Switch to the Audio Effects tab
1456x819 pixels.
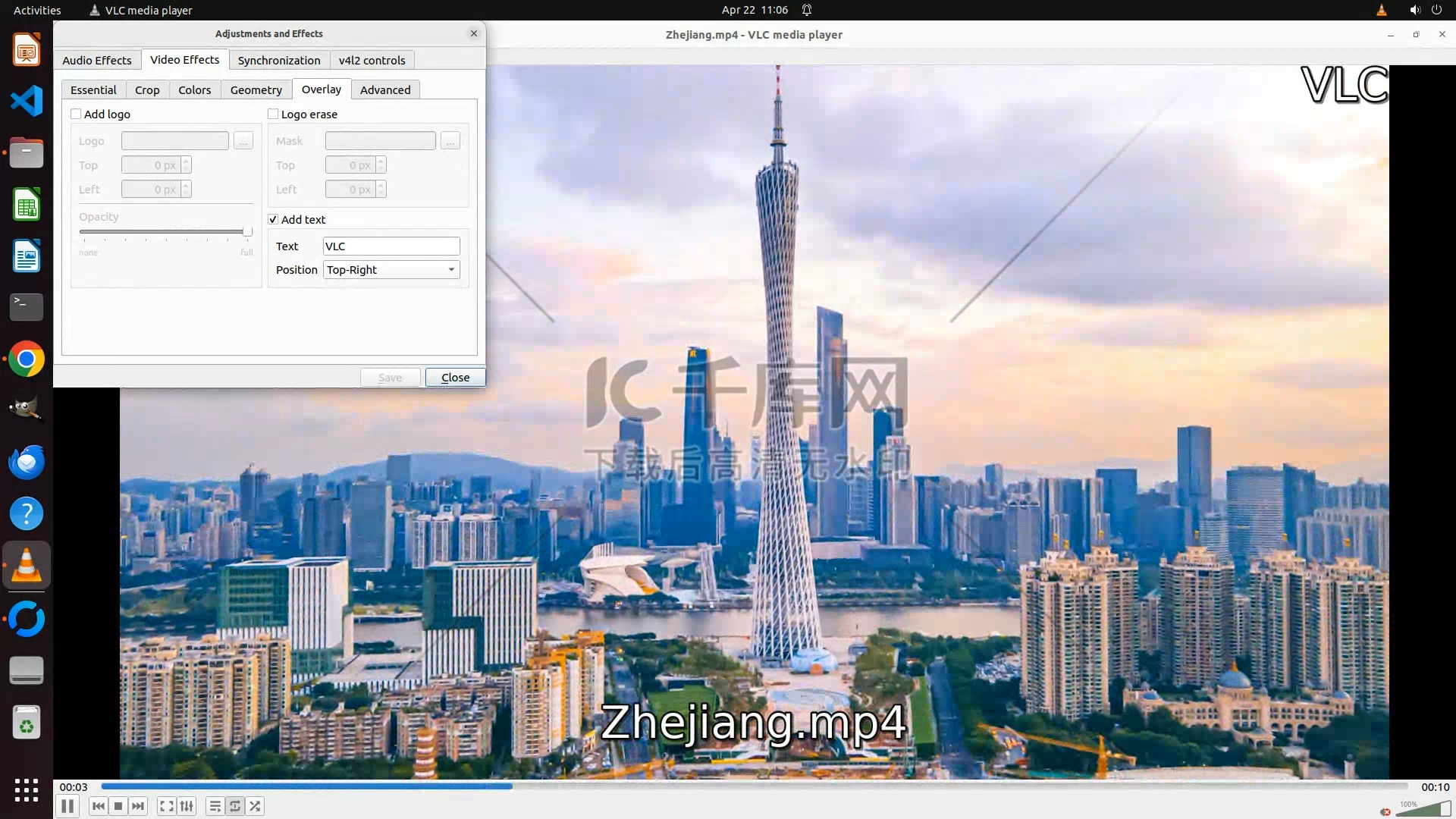[97, 60]
